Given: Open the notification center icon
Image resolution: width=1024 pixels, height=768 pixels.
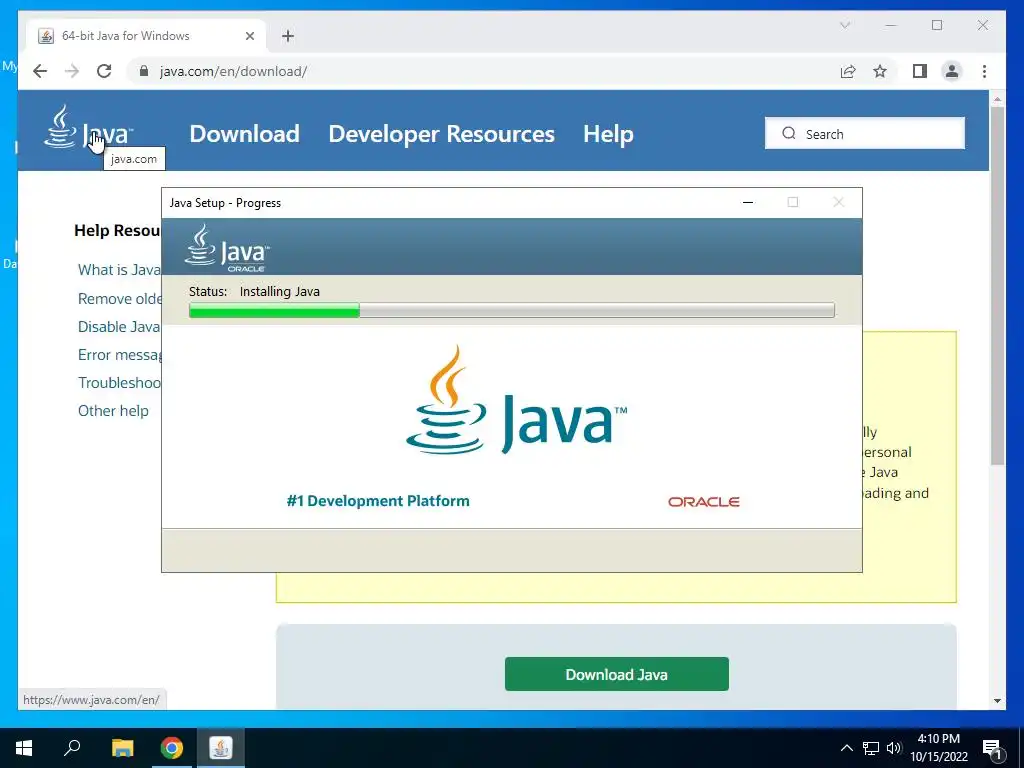Looking at the screenshot, I should 993,748.
